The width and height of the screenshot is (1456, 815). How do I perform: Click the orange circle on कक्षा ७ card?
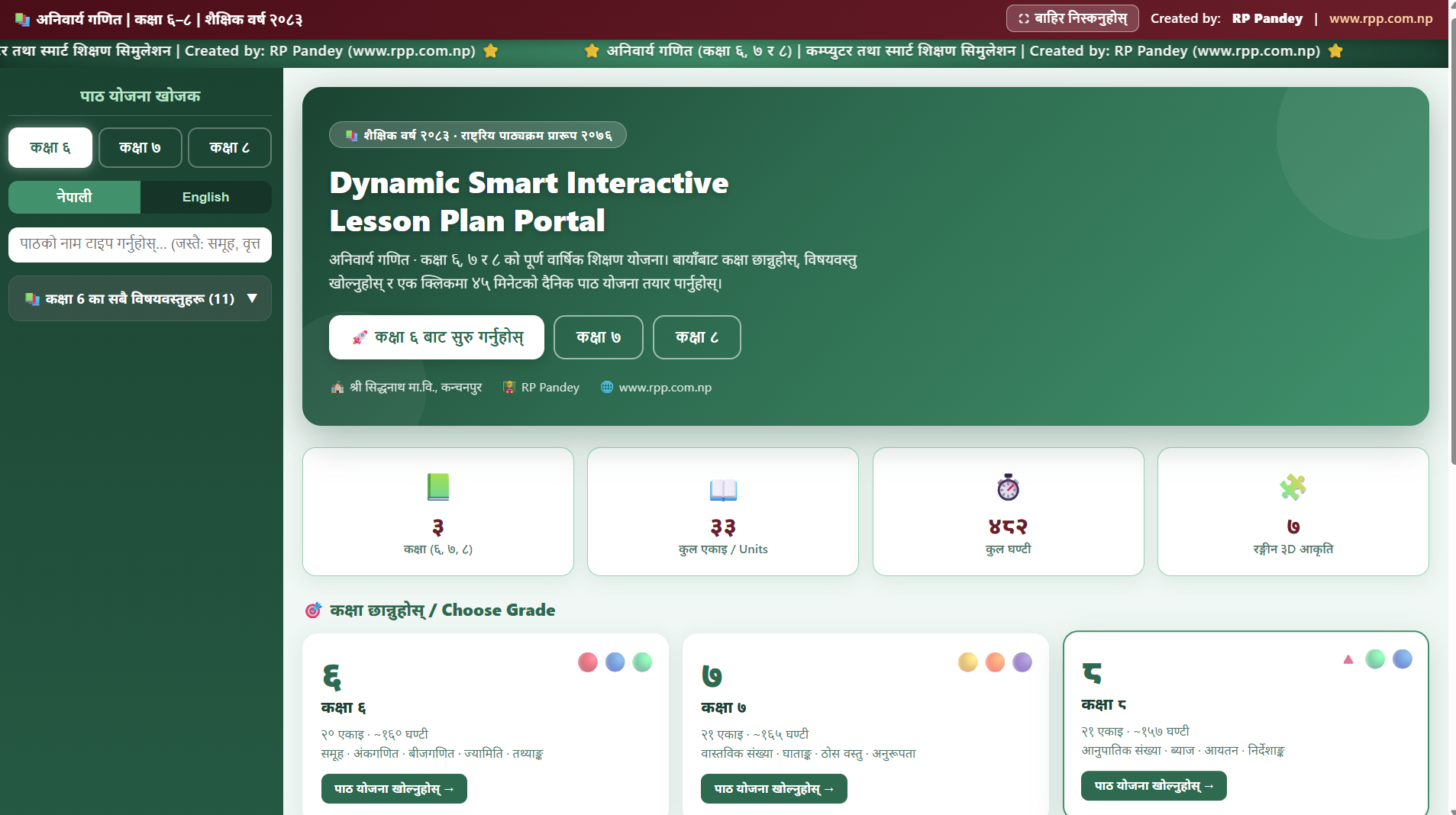click(x=996, y=662)
